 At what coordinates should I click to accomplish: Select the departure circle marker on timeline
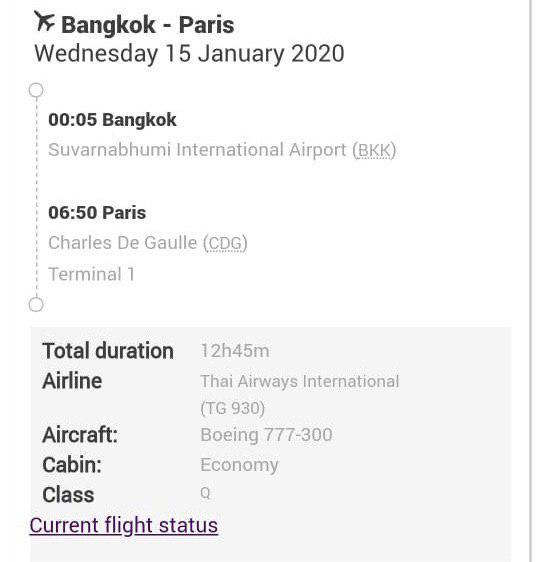(x=36, y=90)
